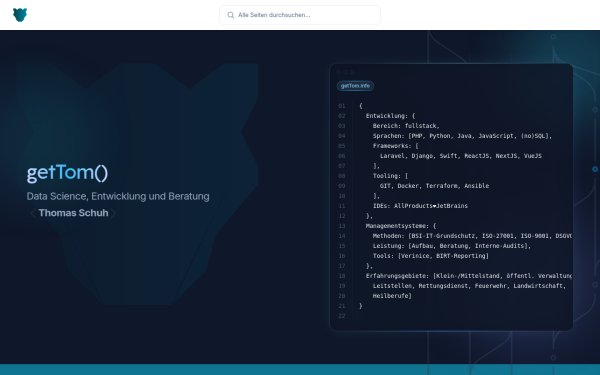Click the right angle bracket after Thomas Schuh
The image size is (600, 375).
(114, 213)
